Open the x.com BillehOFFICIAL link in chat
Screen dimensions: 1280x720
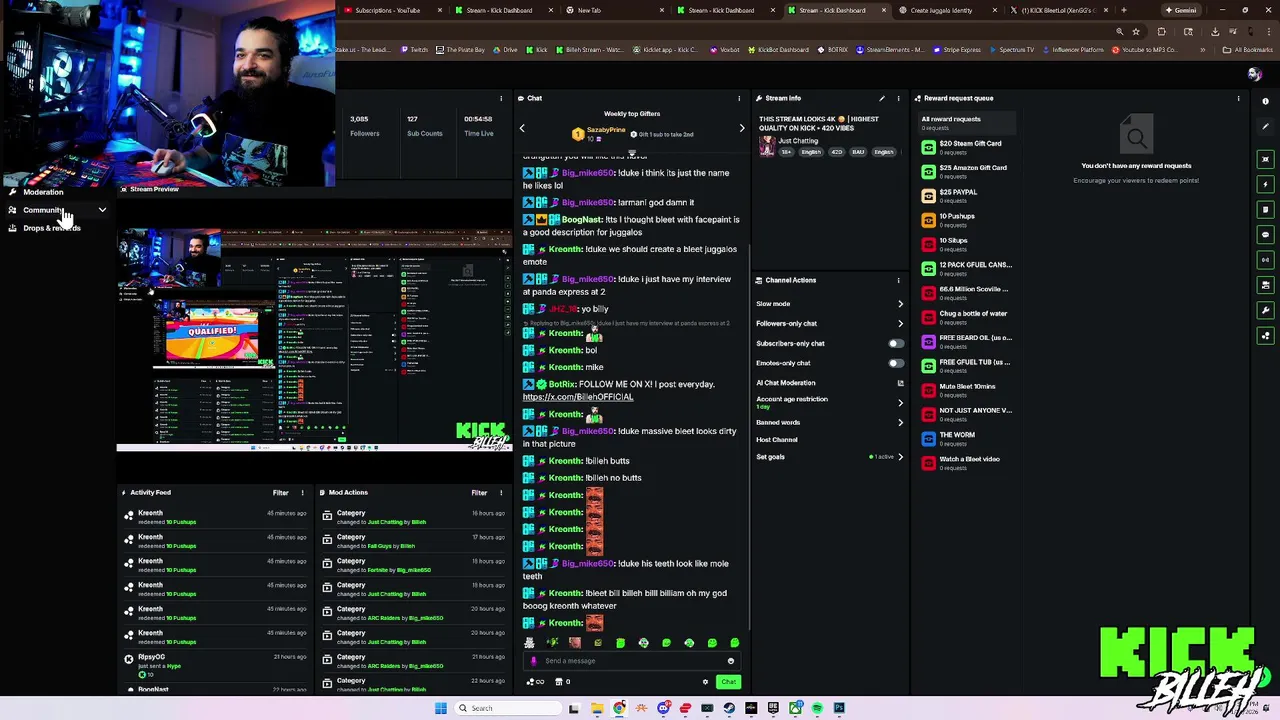578,397
